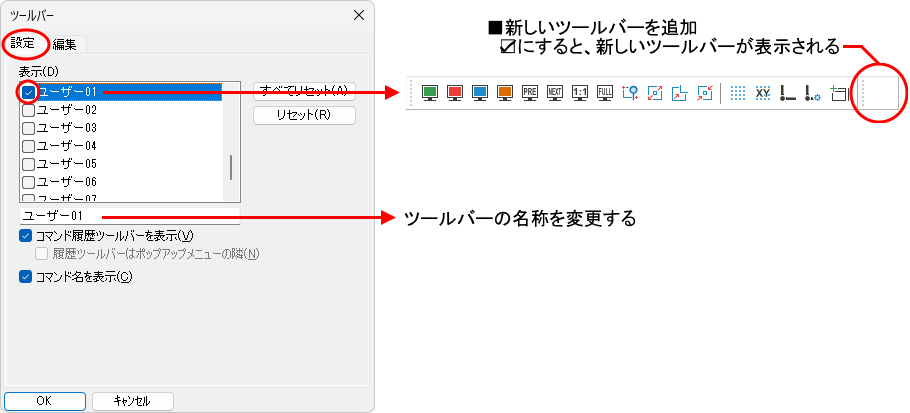Click the キャンセル button
The width and height of the screenshot is (910, 413).
(x=132, y=401)
